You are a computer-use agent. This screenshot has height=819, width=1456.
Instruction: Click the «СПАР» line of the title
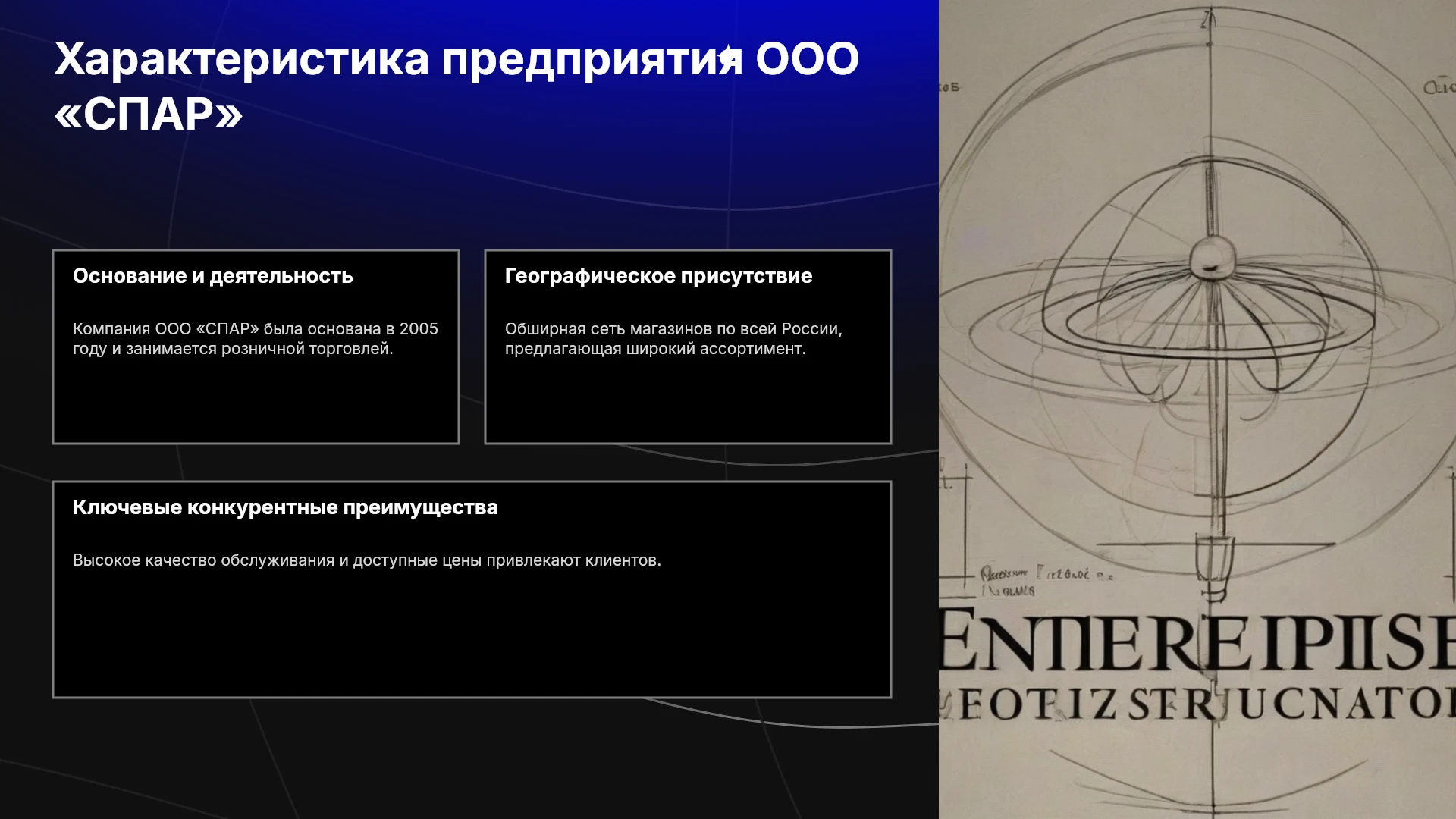click(x=149, y=115)
